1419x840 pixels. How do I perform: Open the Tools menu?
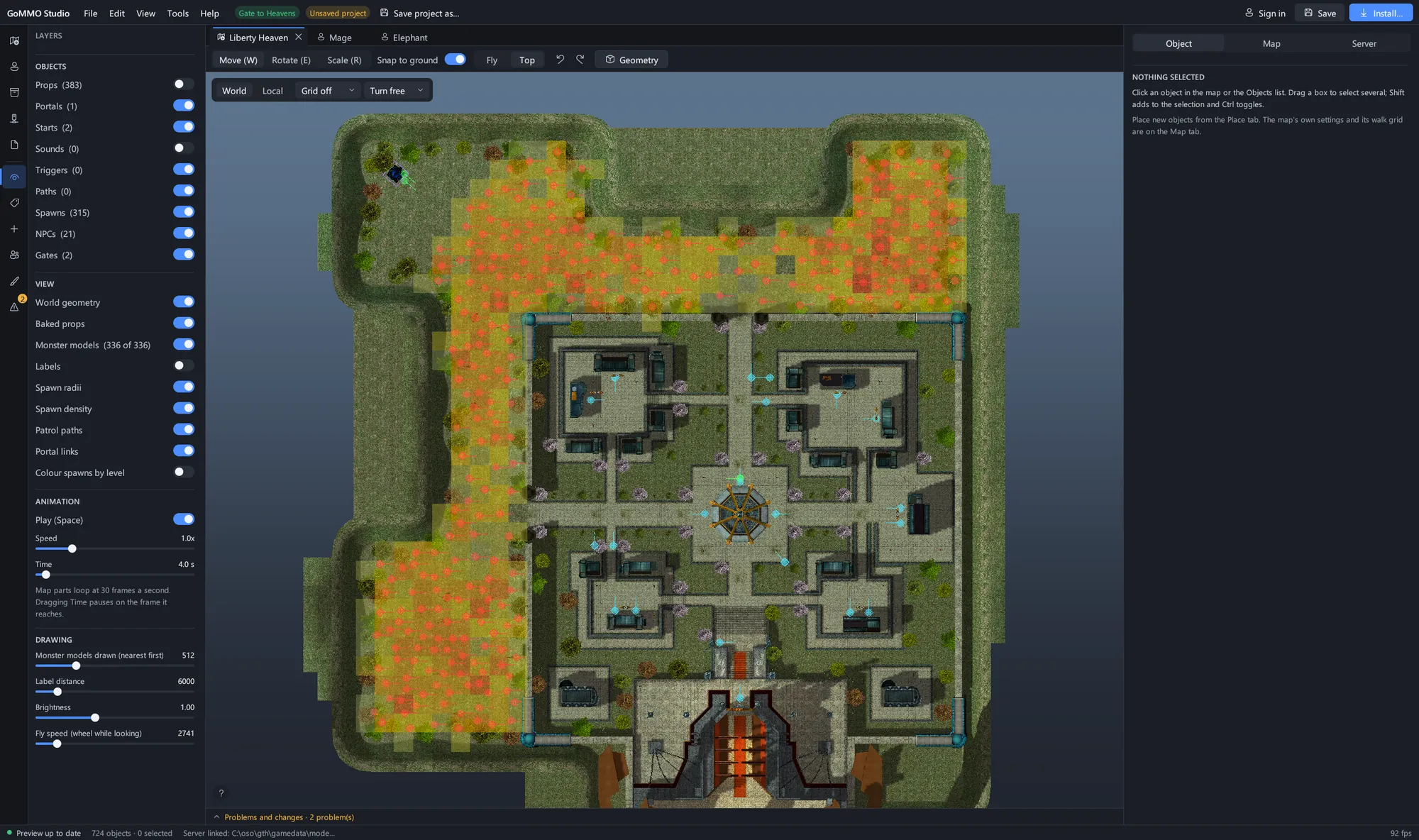pos(177,13)
